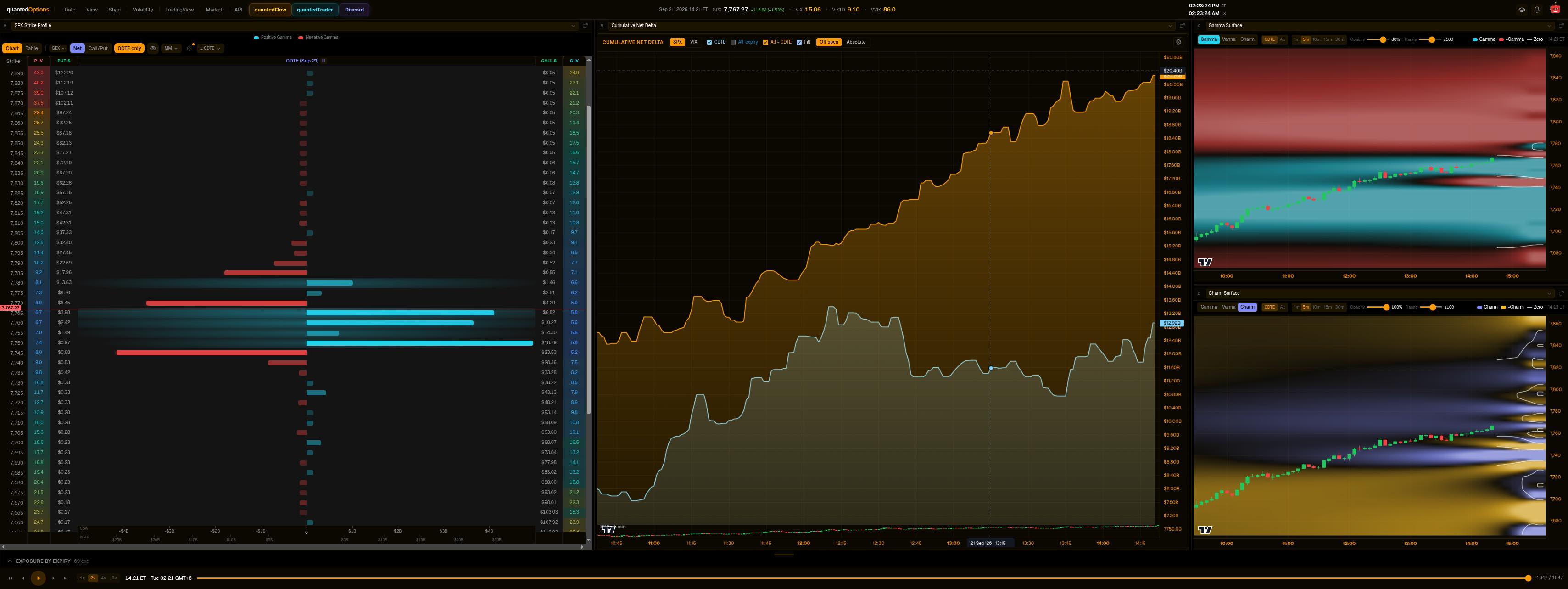
Task: Open the Volatility menu
Action: coord(143,10)
